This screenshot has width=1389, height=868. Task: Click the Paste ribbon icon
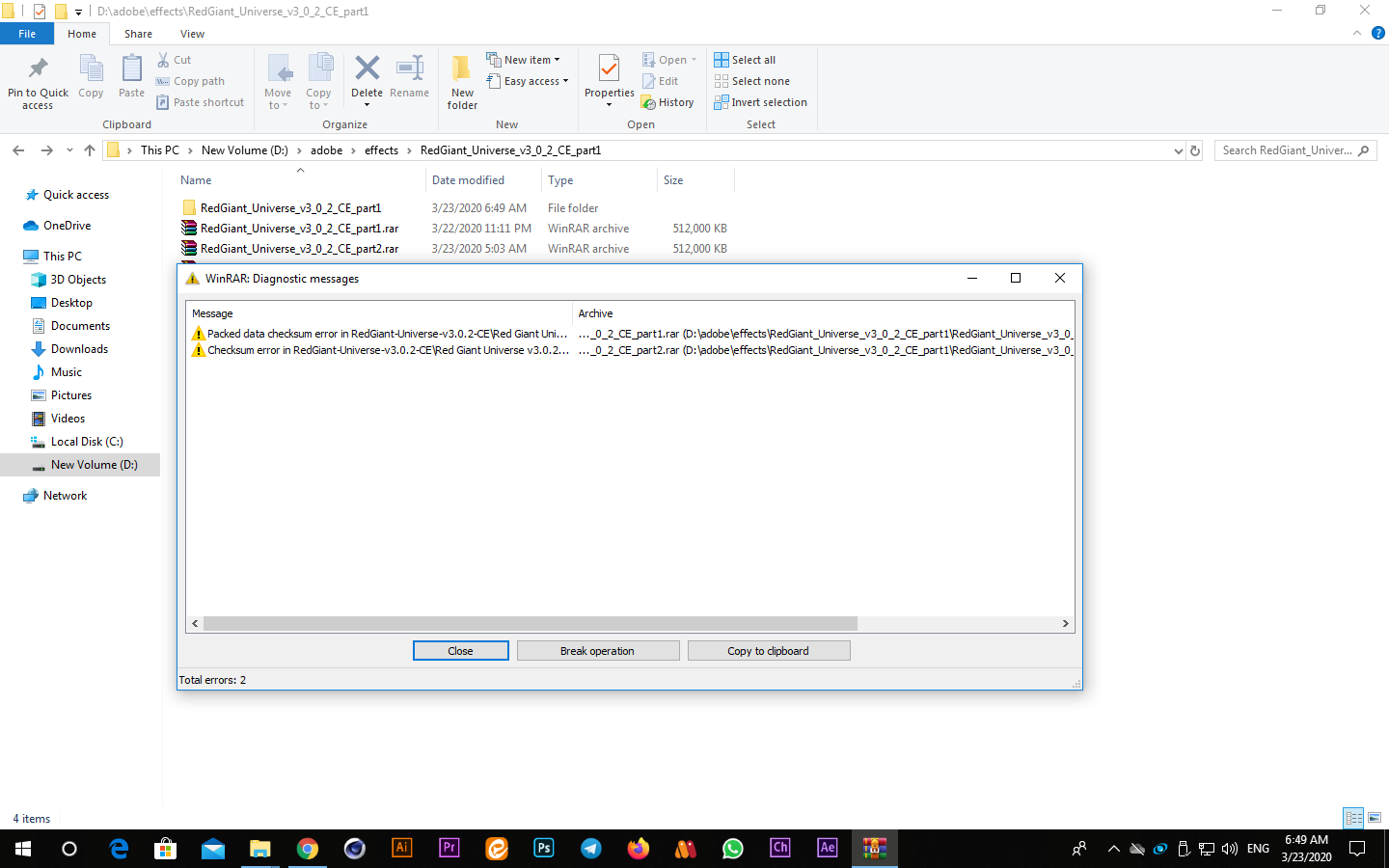[x=131, y=69]
